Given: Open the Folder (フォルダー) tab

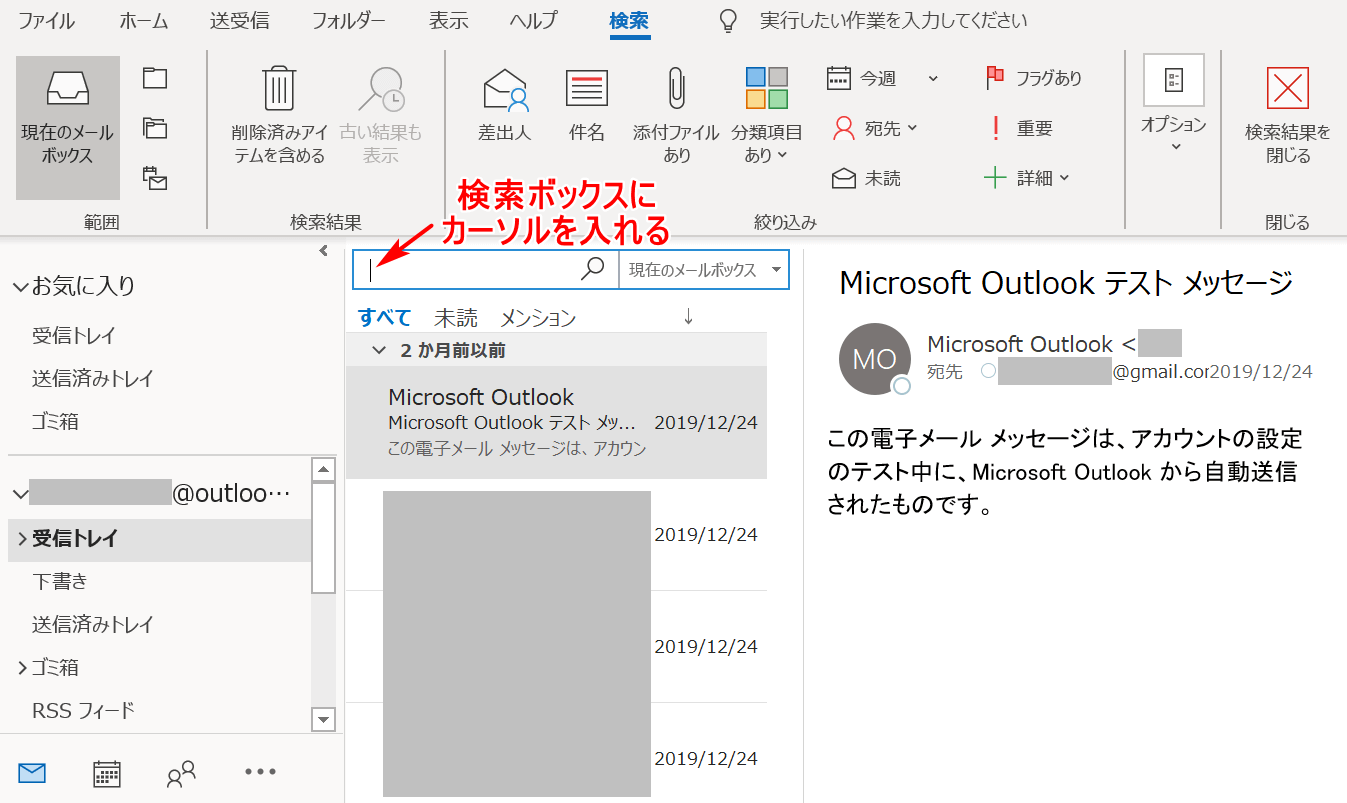Looking at the screenshot, I should [x=351, y=21].
